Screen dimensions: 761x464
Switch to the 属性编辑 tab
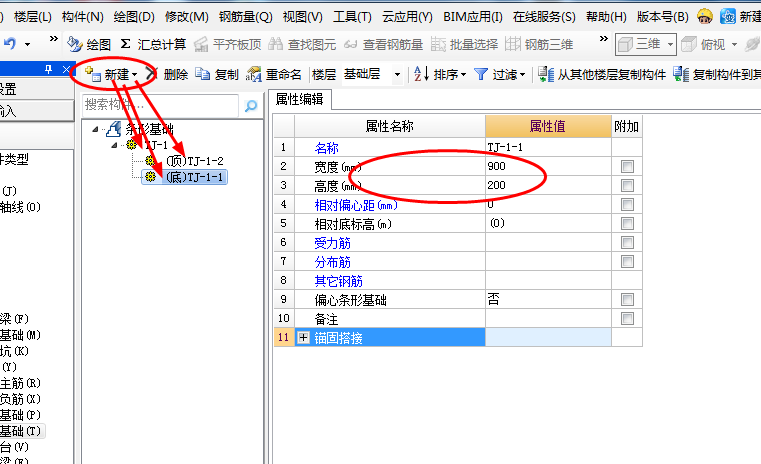(299, 99)
